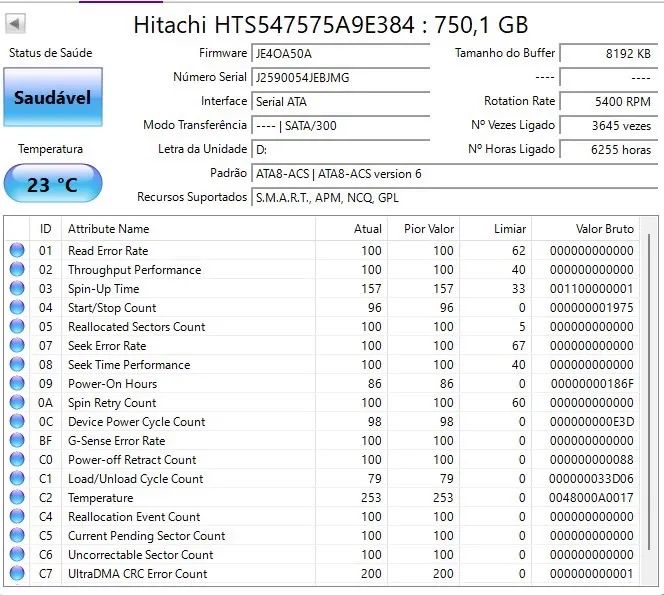
Task: Click the buffer size field 8192 KB
Action: [x=609, y=54]
